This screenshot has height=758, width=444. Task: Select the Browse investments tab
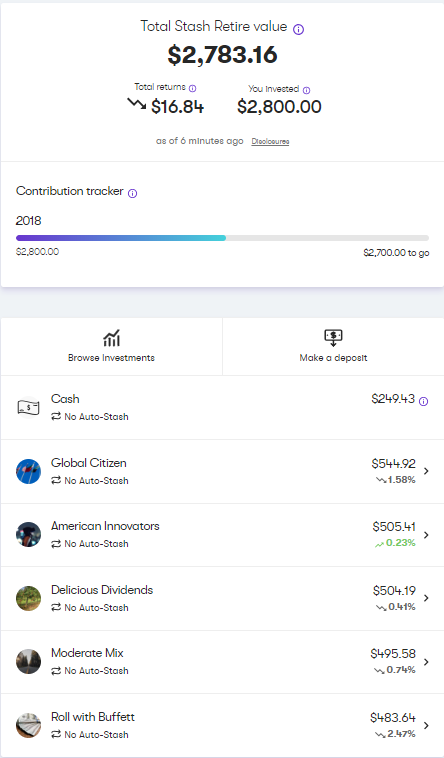[x=111, y=346]
